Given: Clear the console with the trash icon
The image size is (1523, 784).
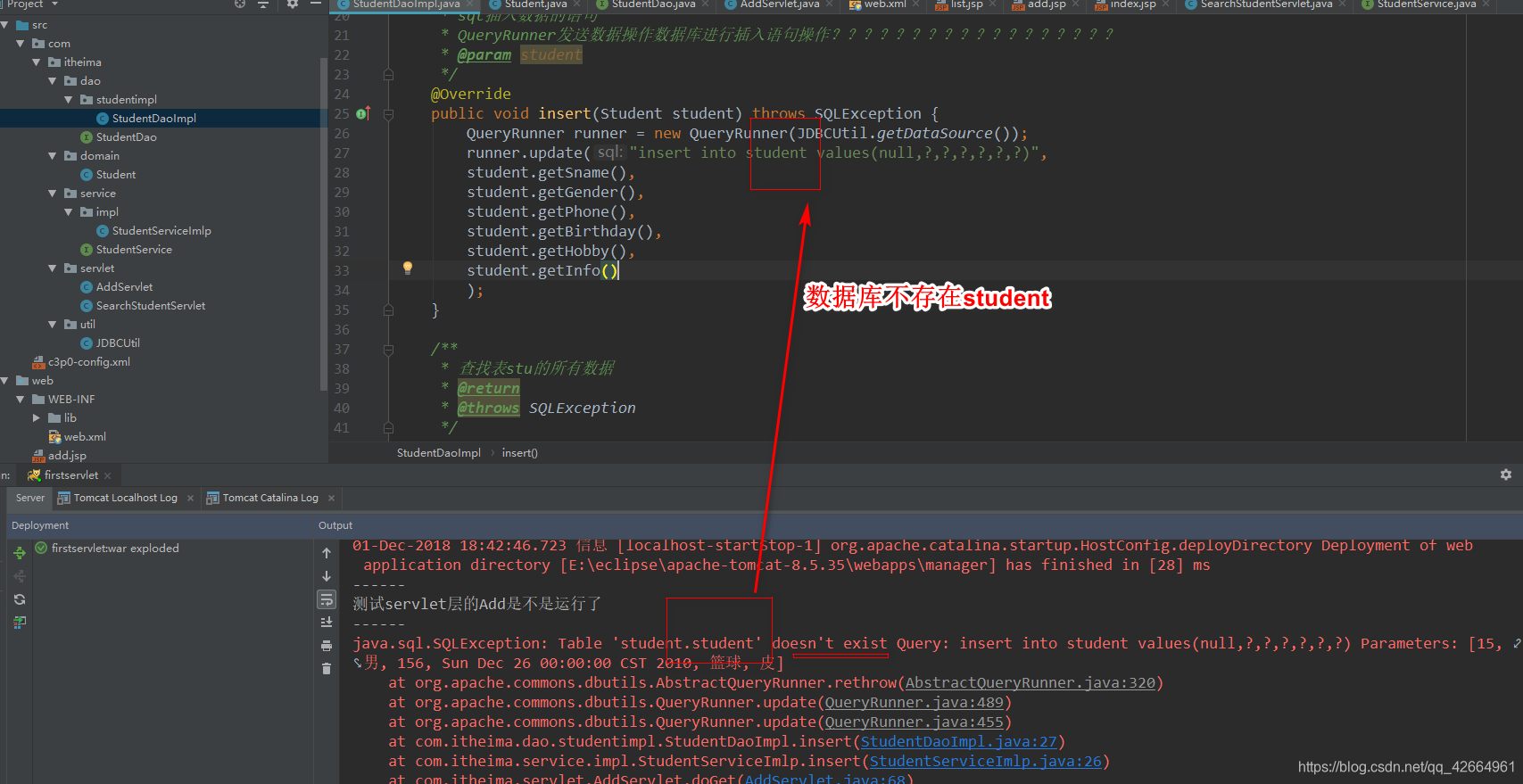Looking at the screenshot, I should pos(327,668).
